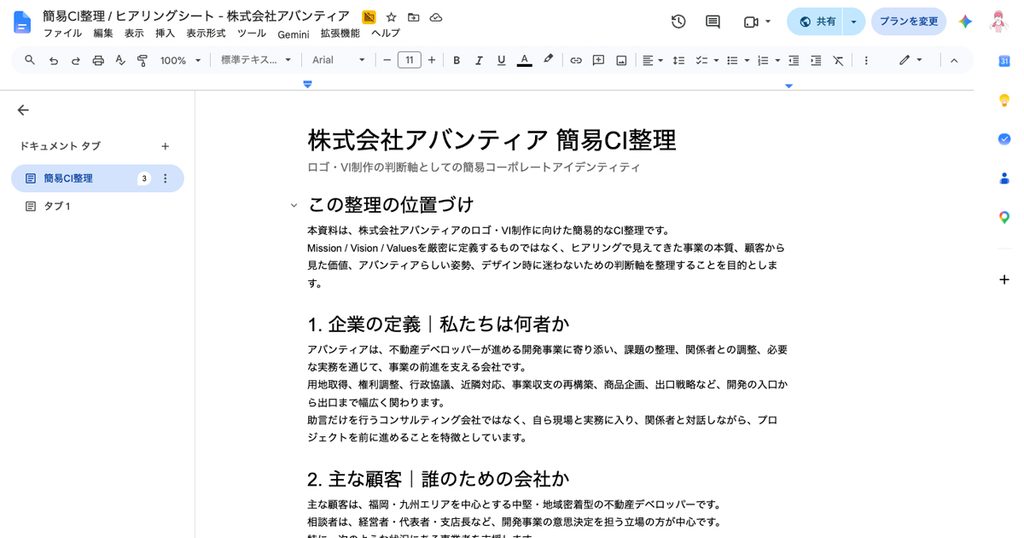Increase indent
This screenshot has height=538, width=1024.
pos(816,60)
